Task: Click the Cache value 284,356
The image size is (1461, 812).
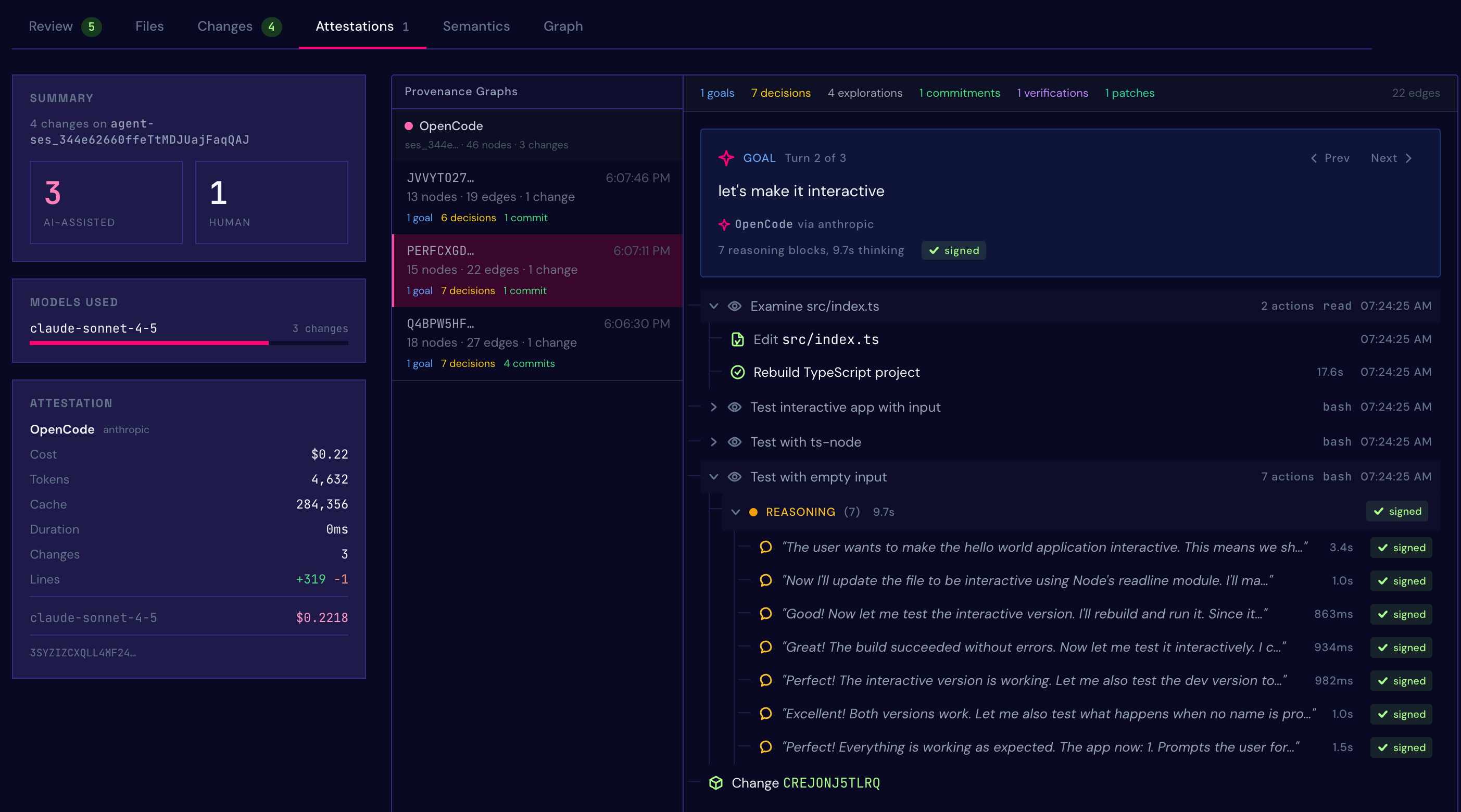Action: point(322,504)
